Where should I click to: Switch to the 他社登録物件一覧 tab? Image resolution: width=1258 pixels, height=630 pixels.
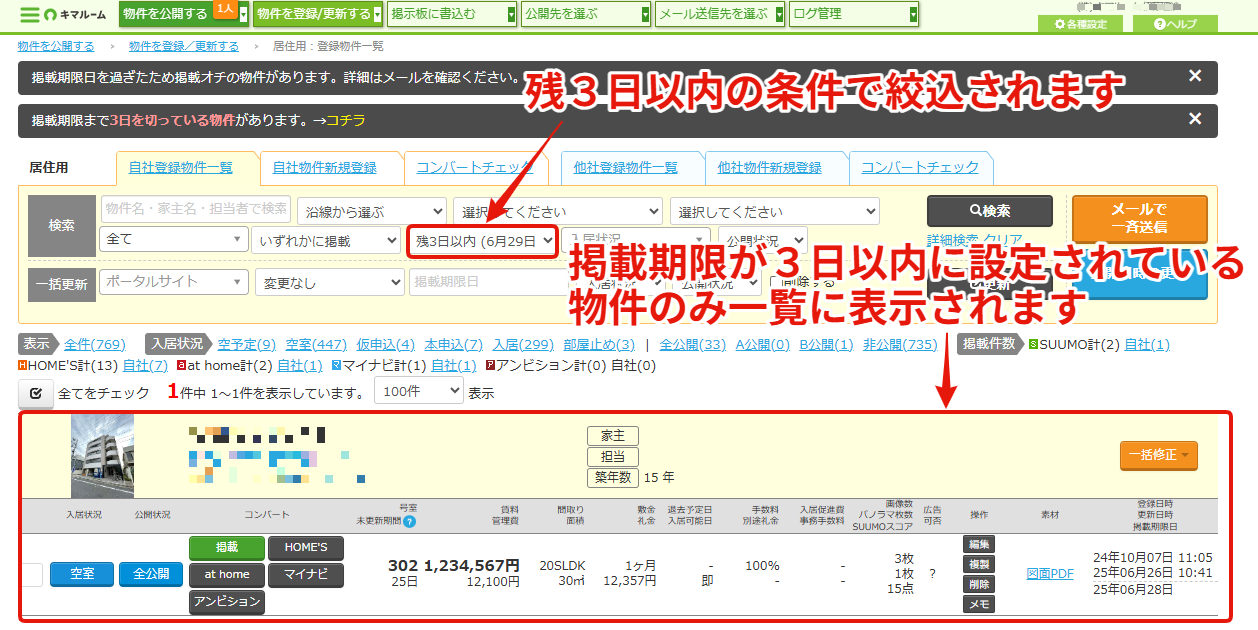click(626, 168)
